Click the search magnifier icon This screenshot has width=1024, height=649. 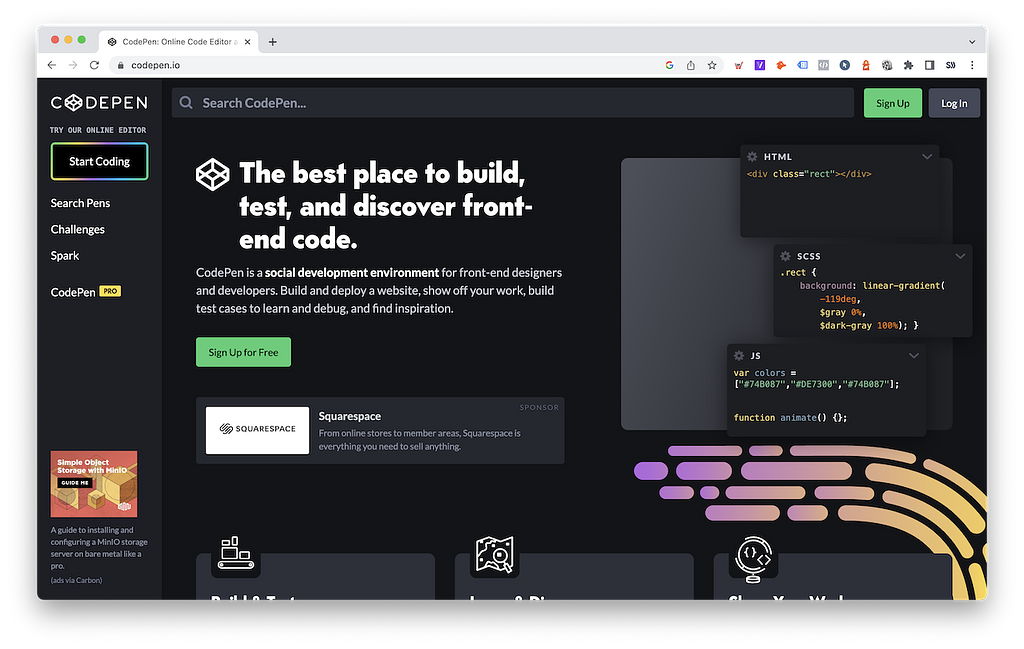click(x=186, y=103)
